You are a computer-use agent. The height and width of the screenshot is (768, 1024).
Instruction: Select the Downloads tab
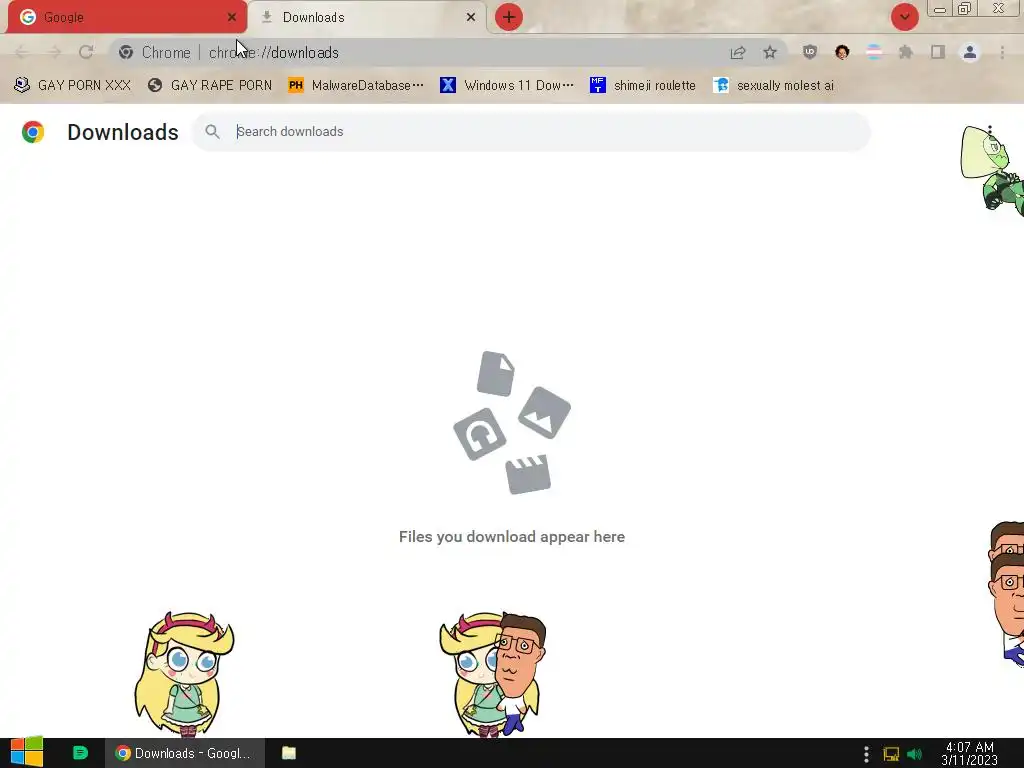coord(368,17)
